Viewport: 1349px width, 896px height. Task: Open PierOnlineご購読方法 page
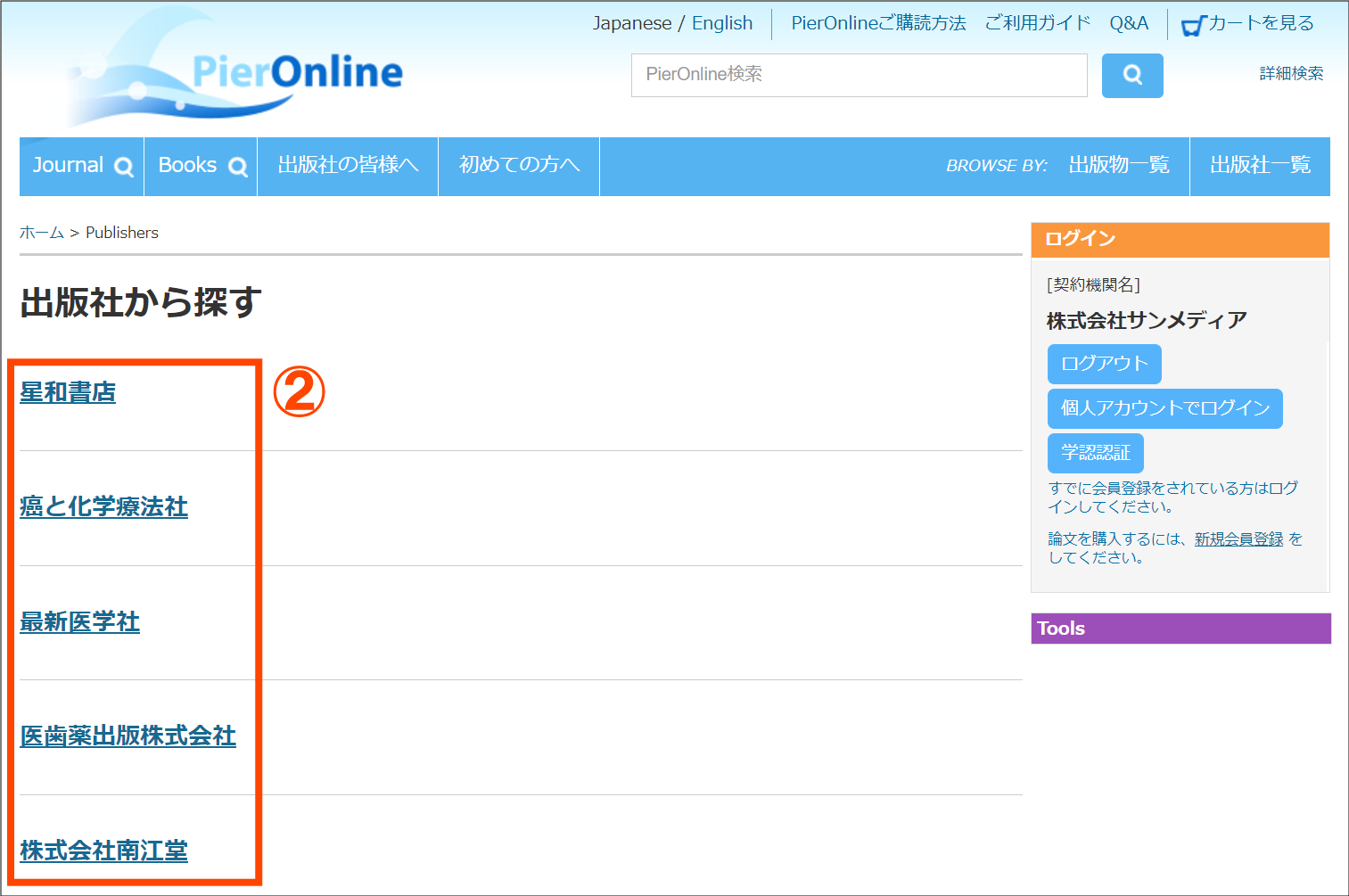pos(878,23)
